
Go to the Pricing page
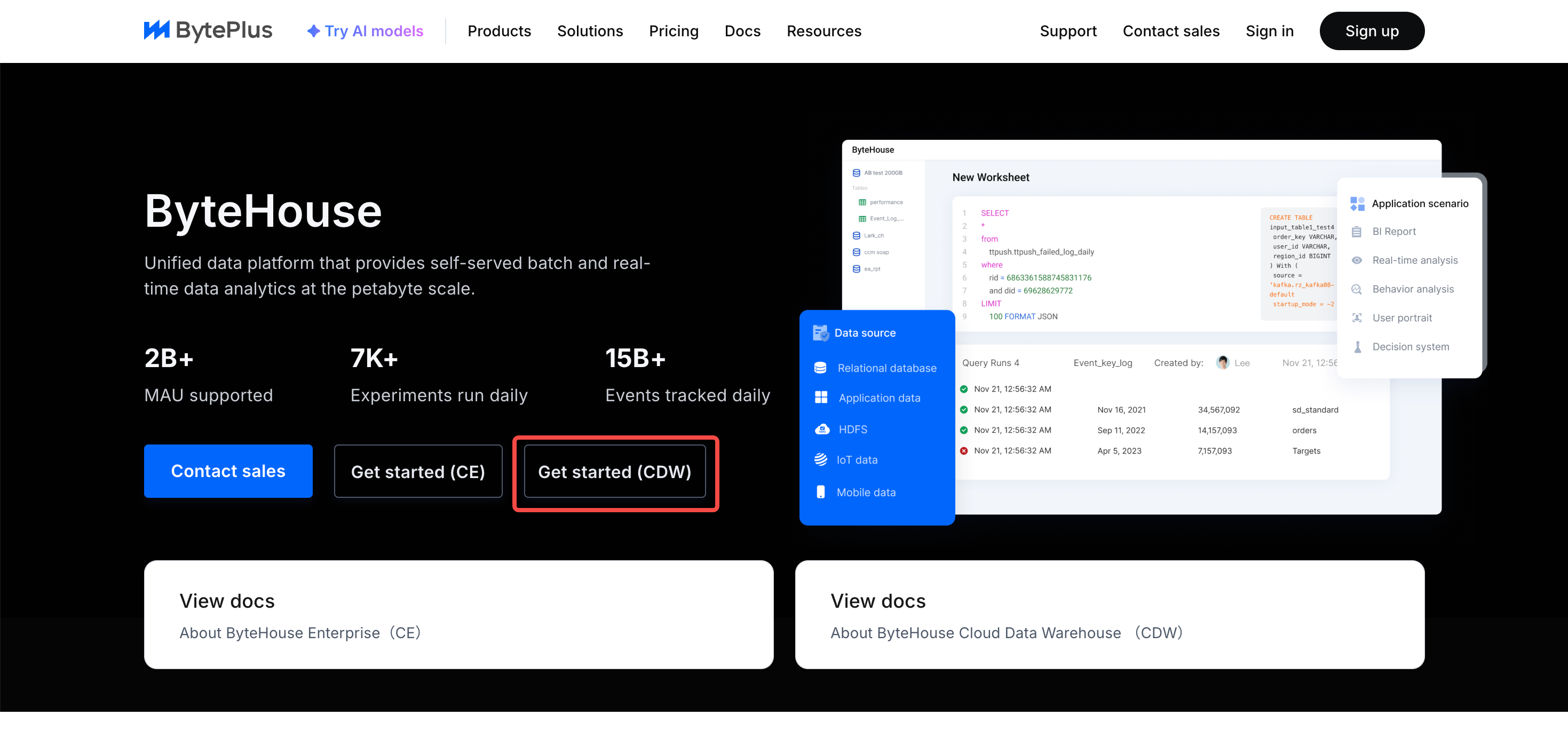tap(673, 31)
